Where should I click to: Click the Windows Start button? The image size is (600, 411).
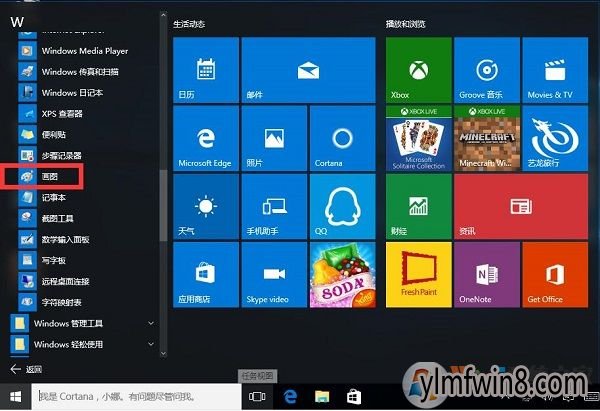point(15,396)
